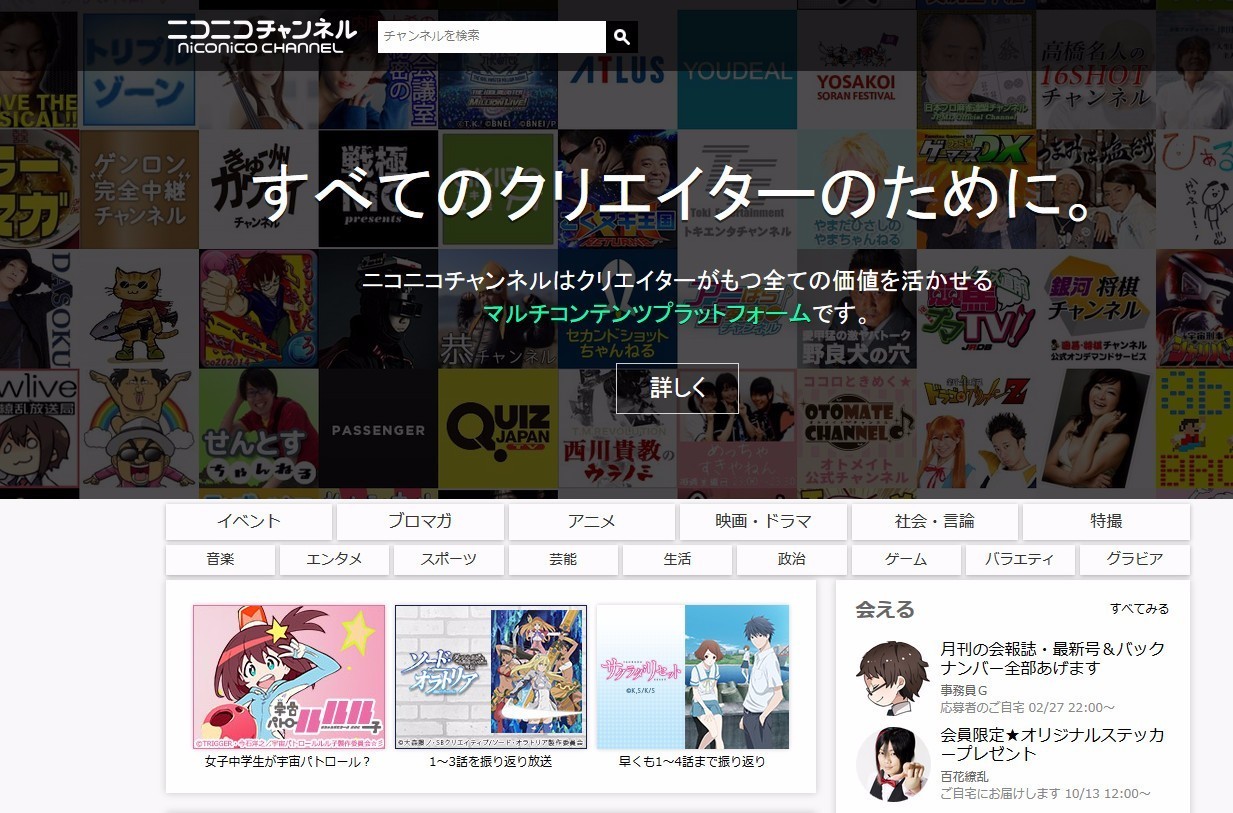
Task: Open the 女子中学生が宇宙パトロール? link
Action: click(x=288, y=761)
